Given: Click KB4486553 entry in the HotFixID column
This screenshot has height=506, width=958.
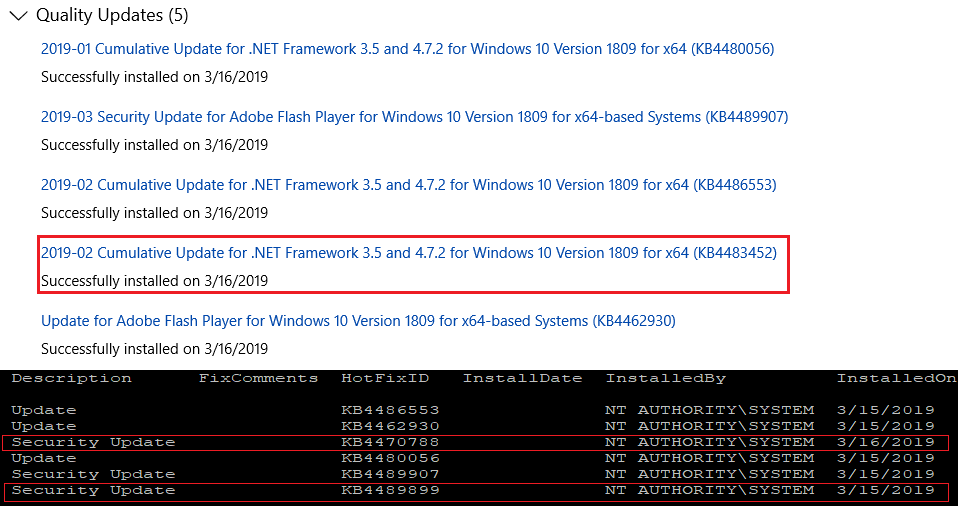Looking at the screenshot, I should pyautogui.click(x=390, y=410).
